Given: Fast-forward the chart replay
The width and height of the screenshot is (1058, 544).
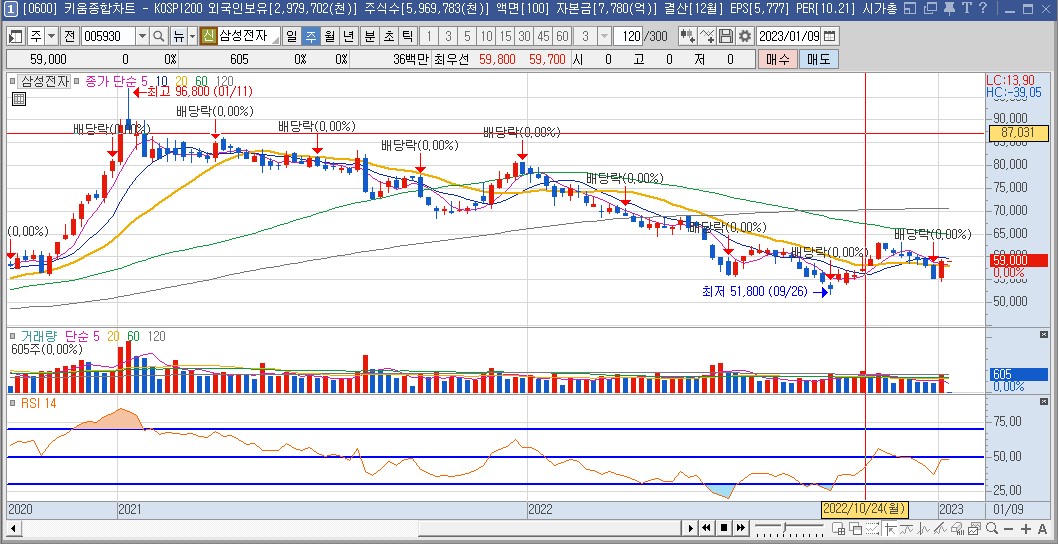Looking at the screenshot, I should point(741,528).
